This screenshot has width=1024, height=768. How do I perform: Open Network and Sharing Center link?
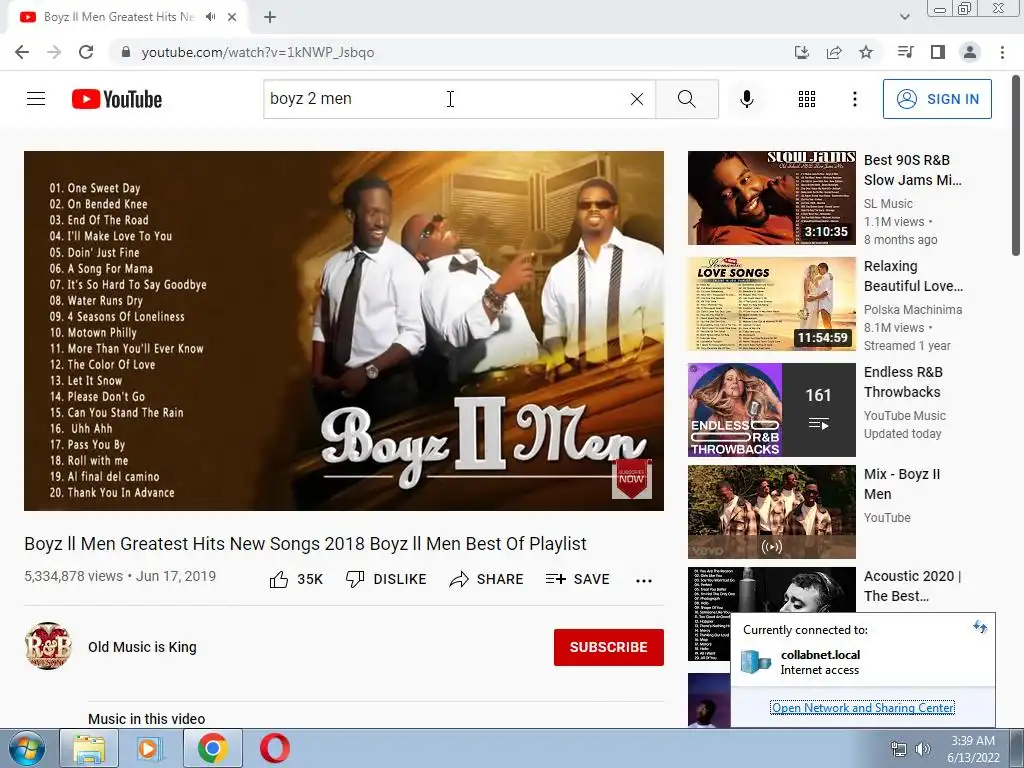pyautogui.click(x=863, y=707)
